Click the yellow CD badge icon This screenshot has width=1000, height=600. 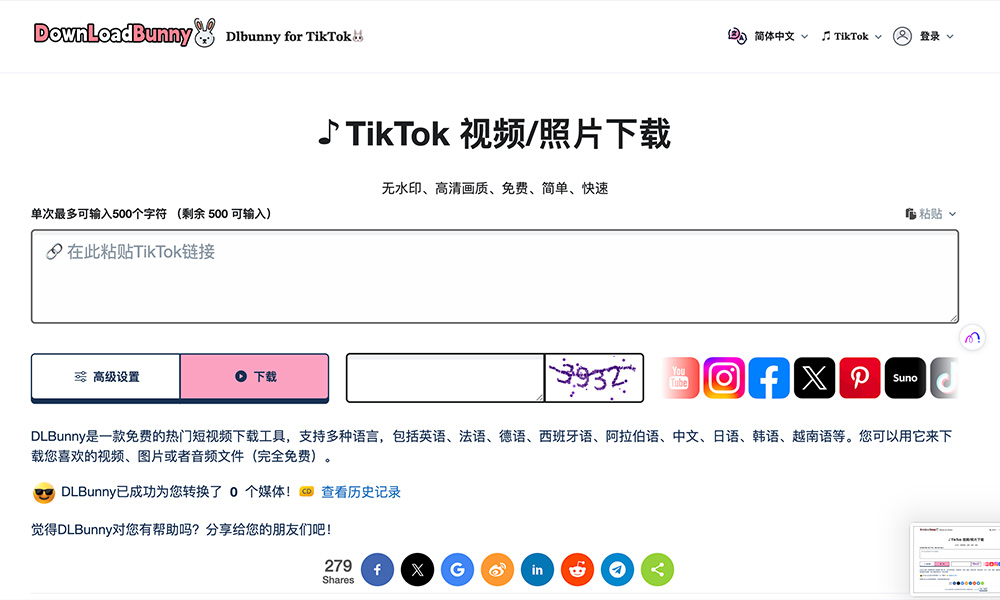307,492
